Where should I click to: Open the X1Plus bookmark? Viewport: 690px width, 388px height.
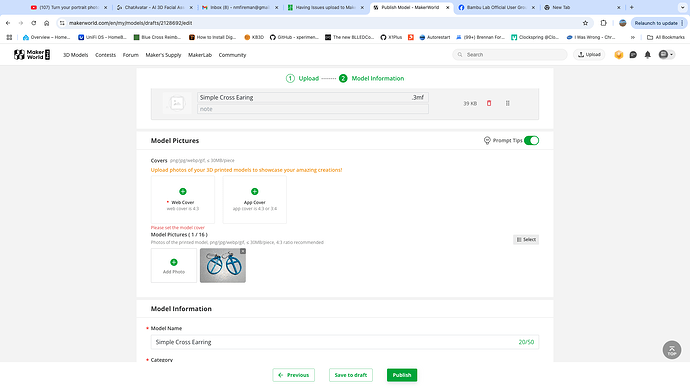pos(391,37)
